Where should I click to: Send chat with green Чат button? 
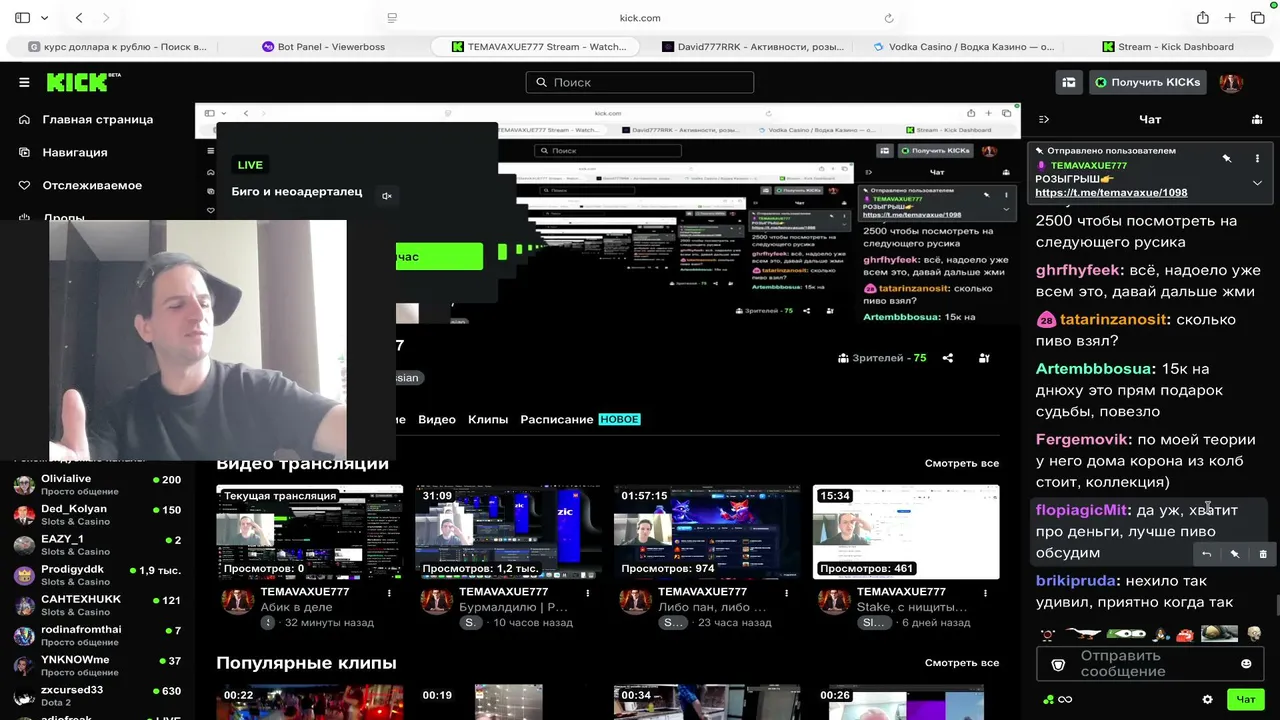1246,699
